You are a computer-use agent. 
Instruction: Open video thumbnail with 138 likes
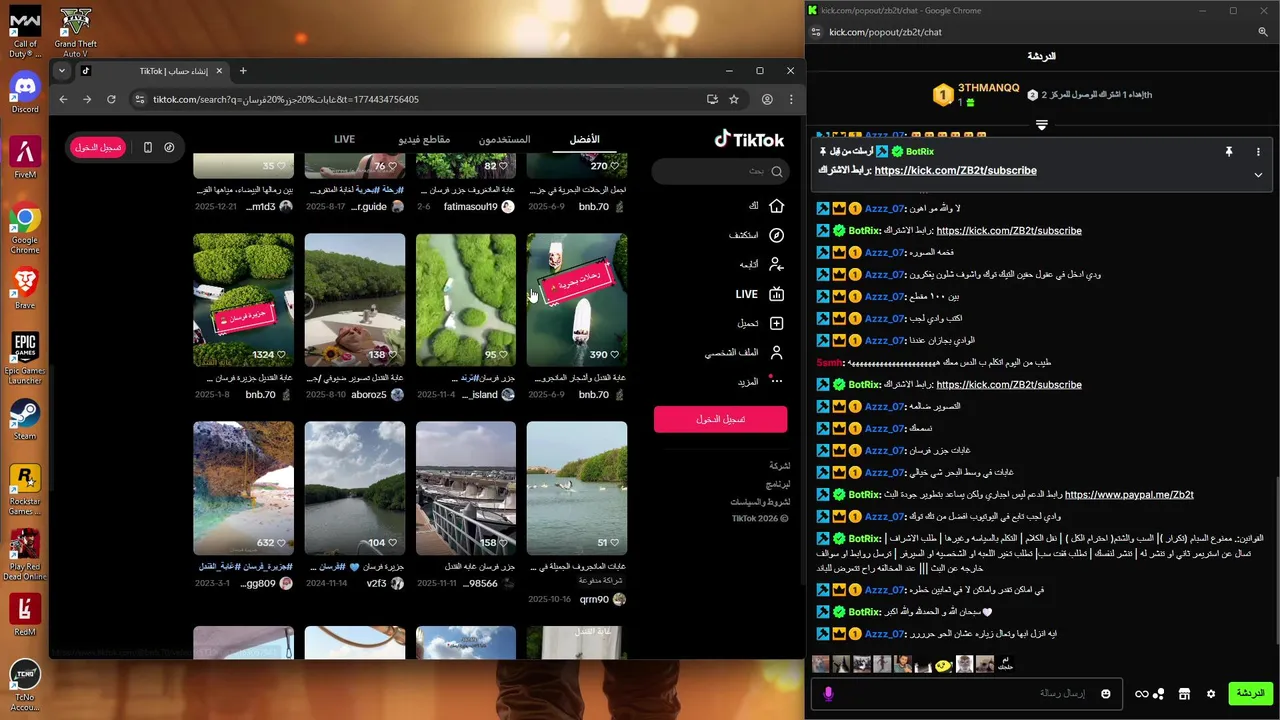(355, 300)
